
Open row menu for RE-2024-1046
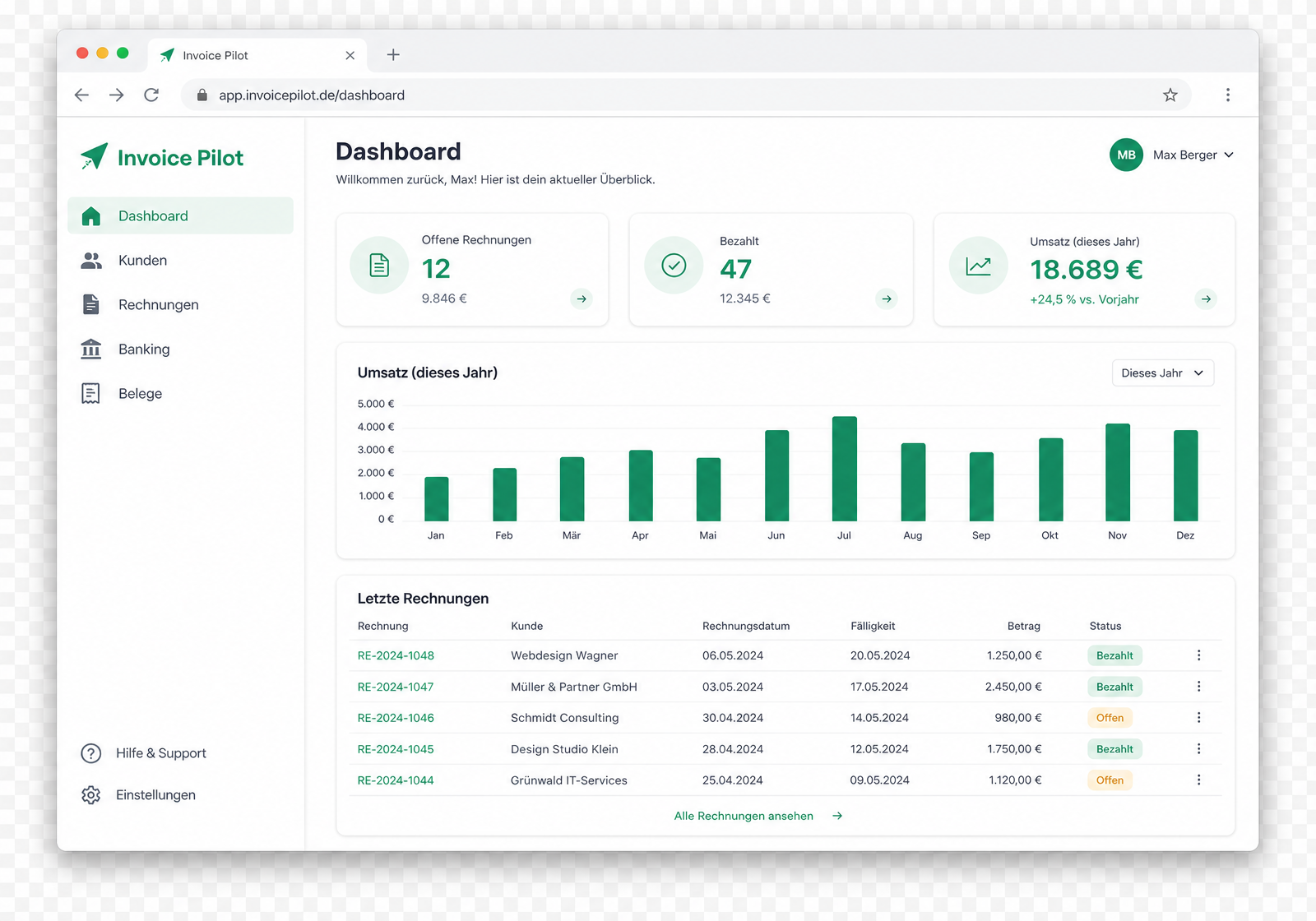1198,718
